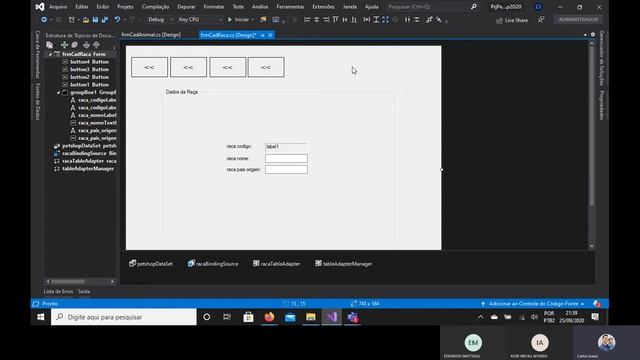Open the Mail app from taskbar
This screenshot has height=360, width=640.
[x=290, y=317]
